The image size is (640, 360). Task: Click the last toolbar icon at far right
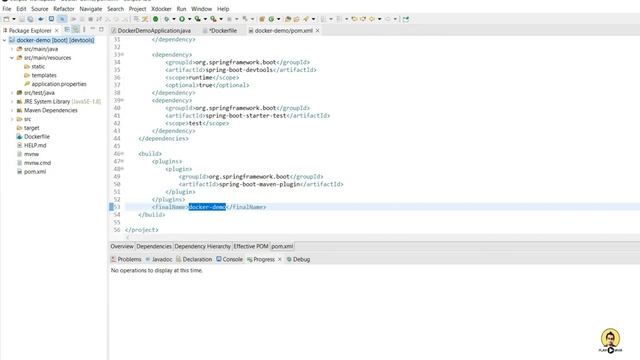pos(406,19)
